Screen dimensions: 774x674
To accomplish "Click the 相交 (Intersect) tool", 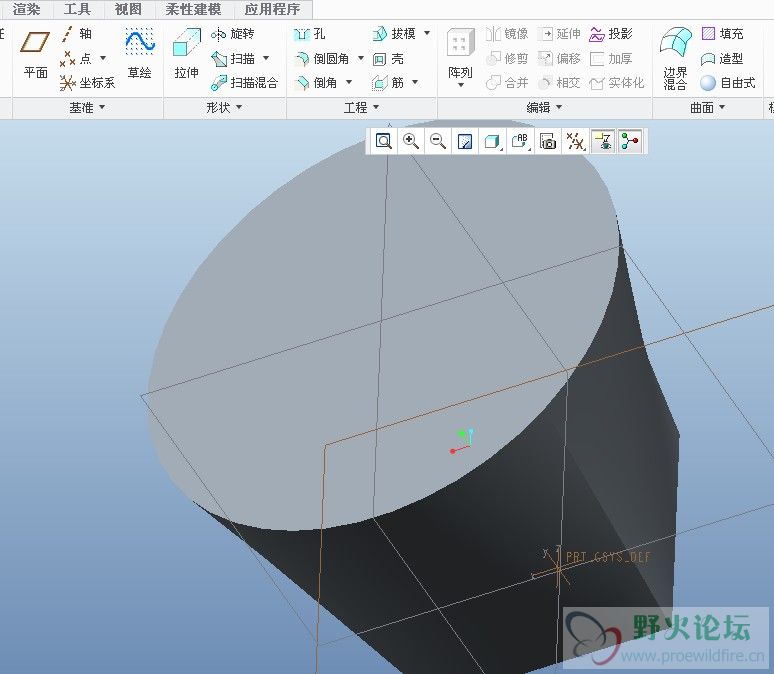I will click(559, 82).
